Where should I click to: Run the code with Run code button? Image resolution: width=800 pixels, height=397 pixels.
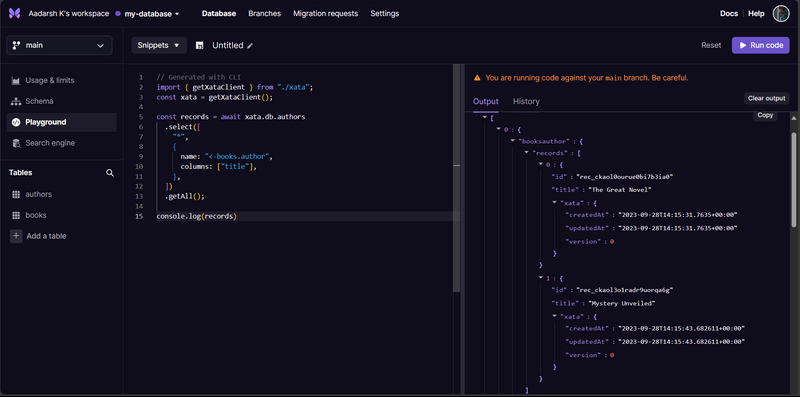pos(761,45)
